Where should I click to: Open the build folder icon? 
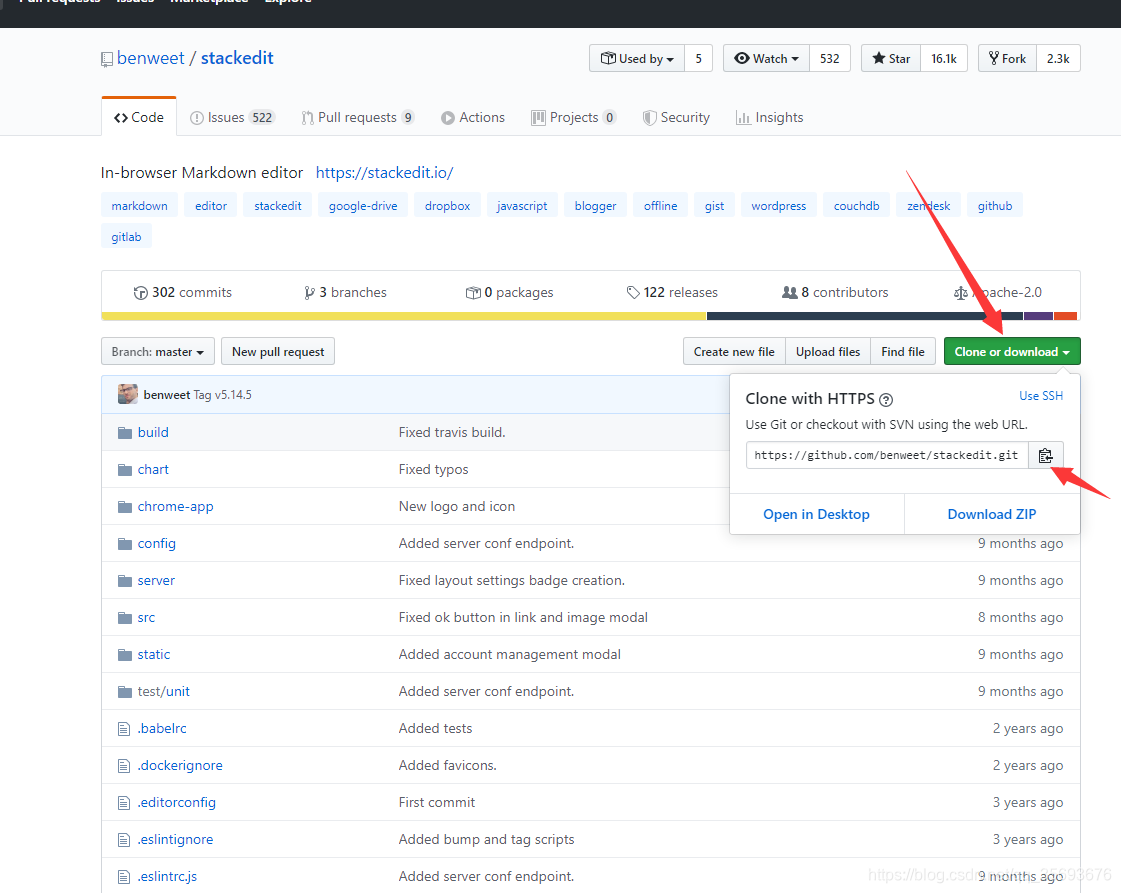125,433
